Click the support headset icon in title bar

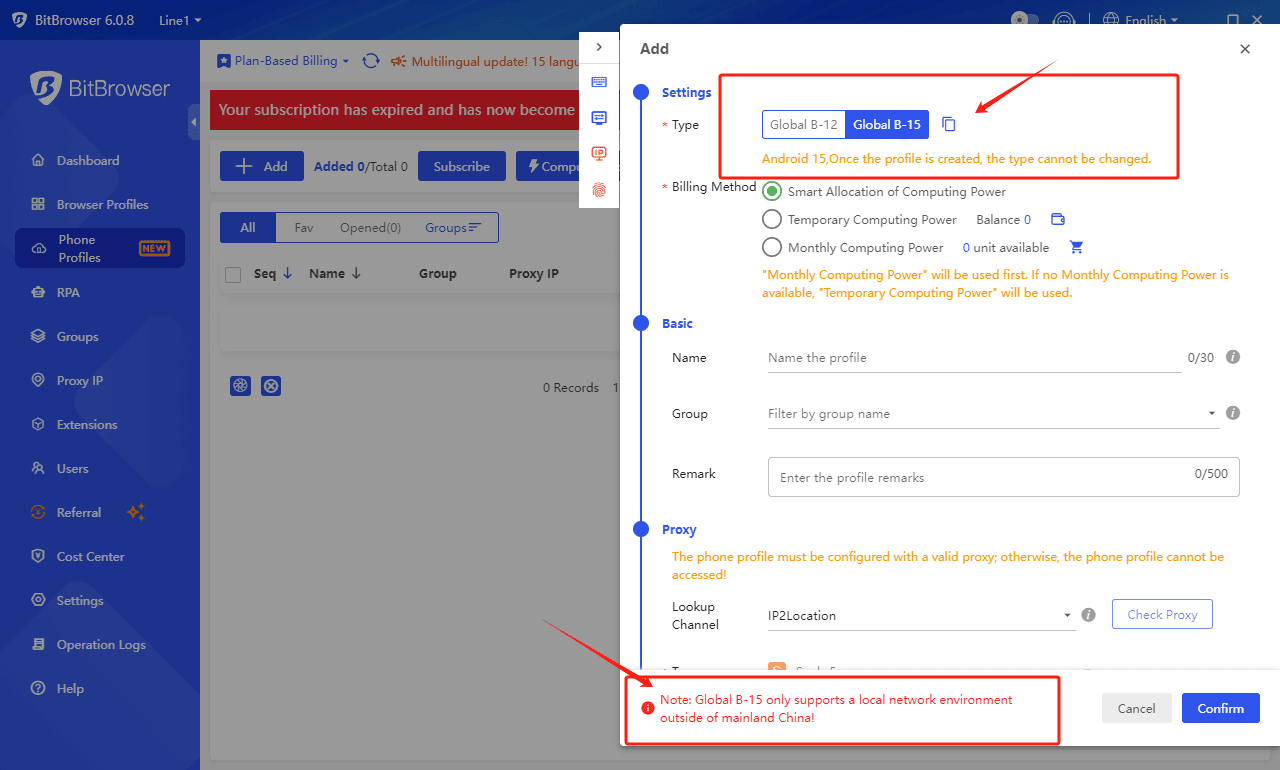point(1066,20)
